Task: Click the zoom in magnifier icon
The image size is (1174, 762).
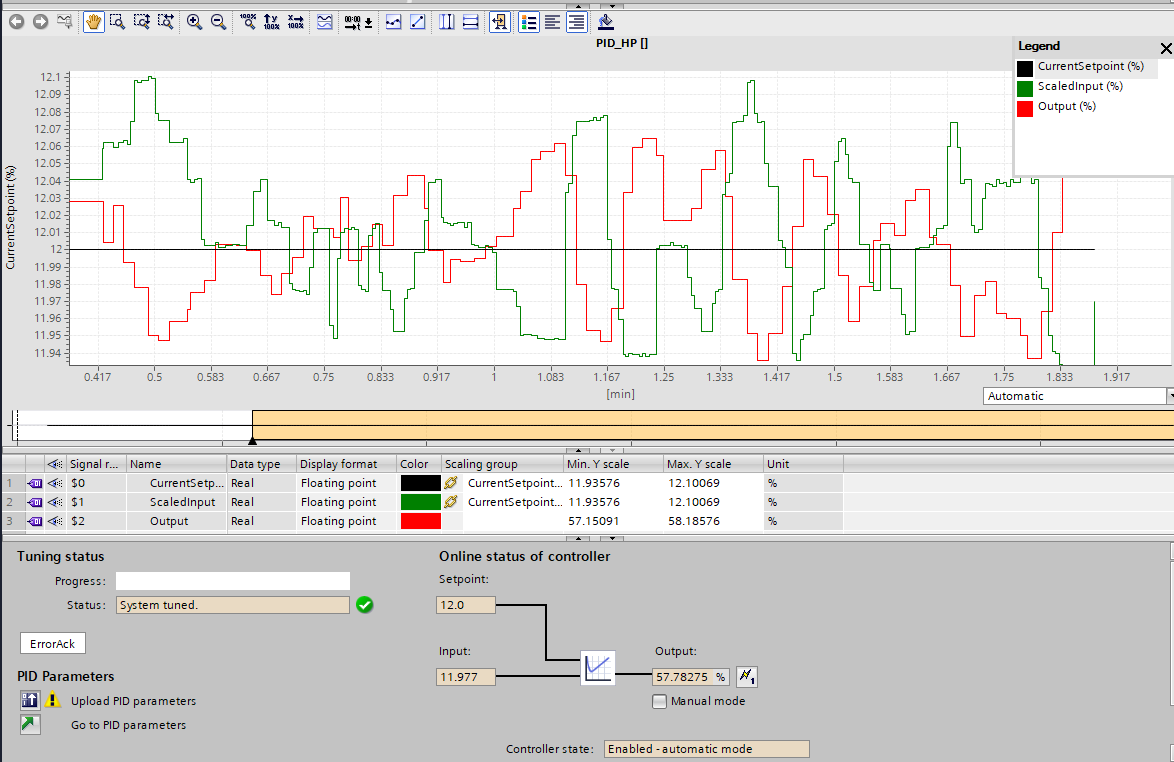Action: 194,21
